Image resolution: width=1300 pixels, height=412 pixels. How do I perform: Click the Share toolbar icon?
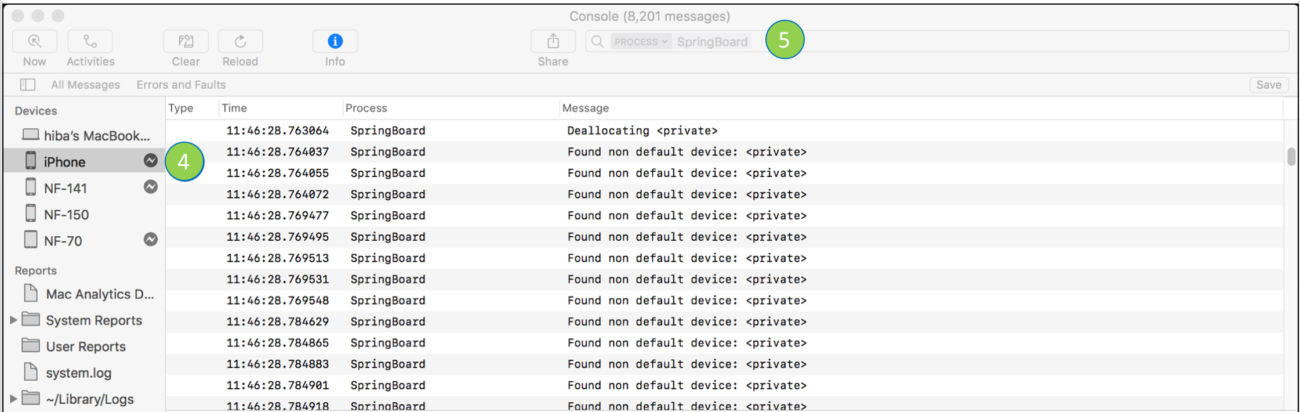pyautogui.click(x=553, y=42)
